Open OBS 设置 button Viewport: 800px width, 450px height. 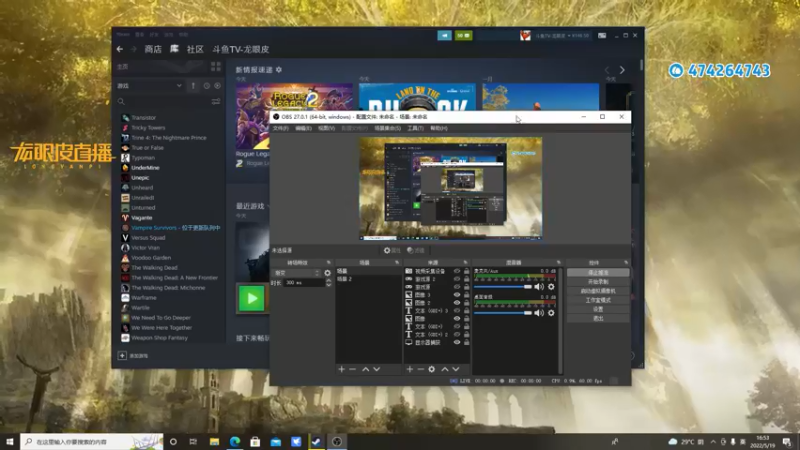click(x=598, y=309)
